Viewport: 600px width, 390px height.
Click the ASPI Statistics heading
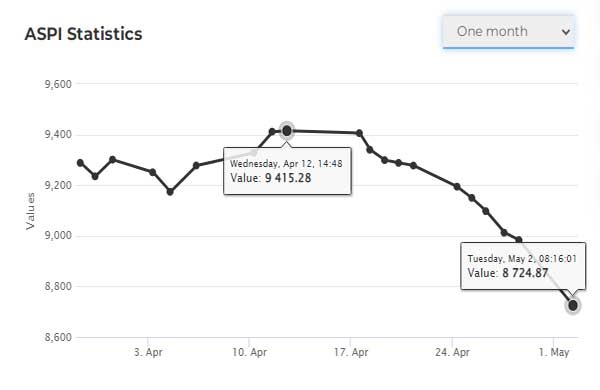[x=83, y=34]
